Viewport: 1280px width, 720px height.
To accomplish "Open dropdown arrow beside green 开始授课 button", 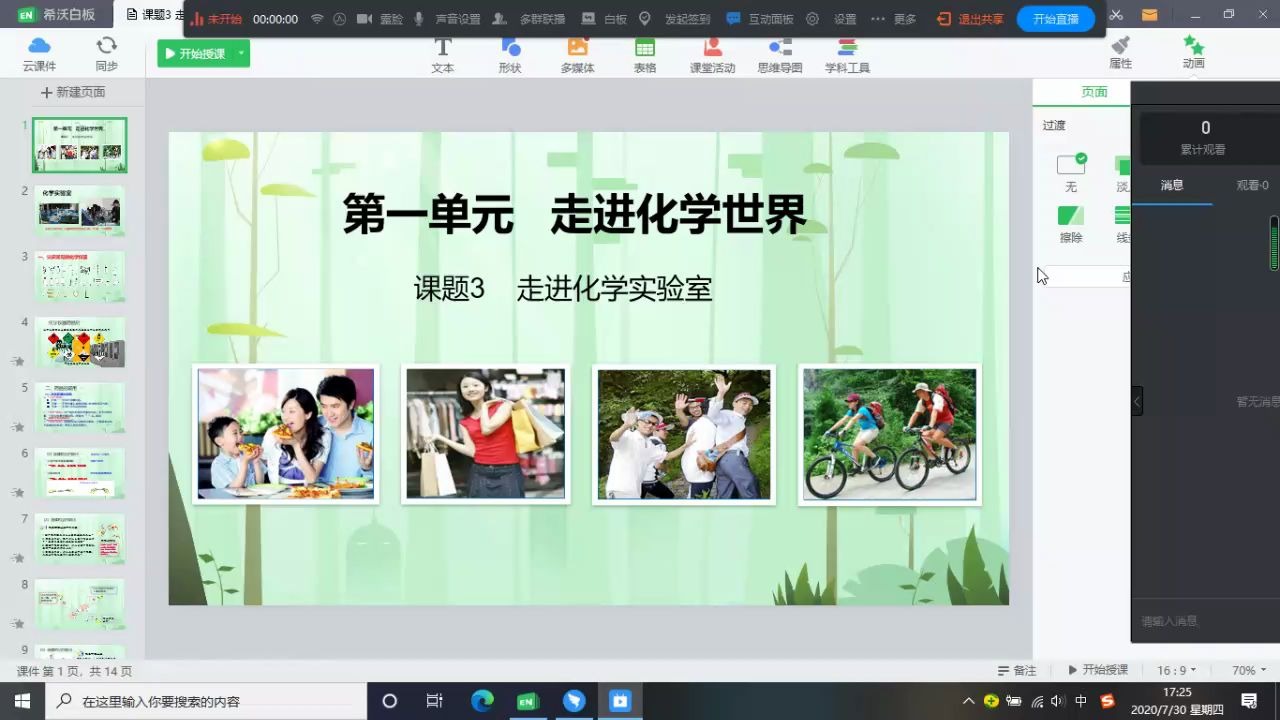I will 242,54.
